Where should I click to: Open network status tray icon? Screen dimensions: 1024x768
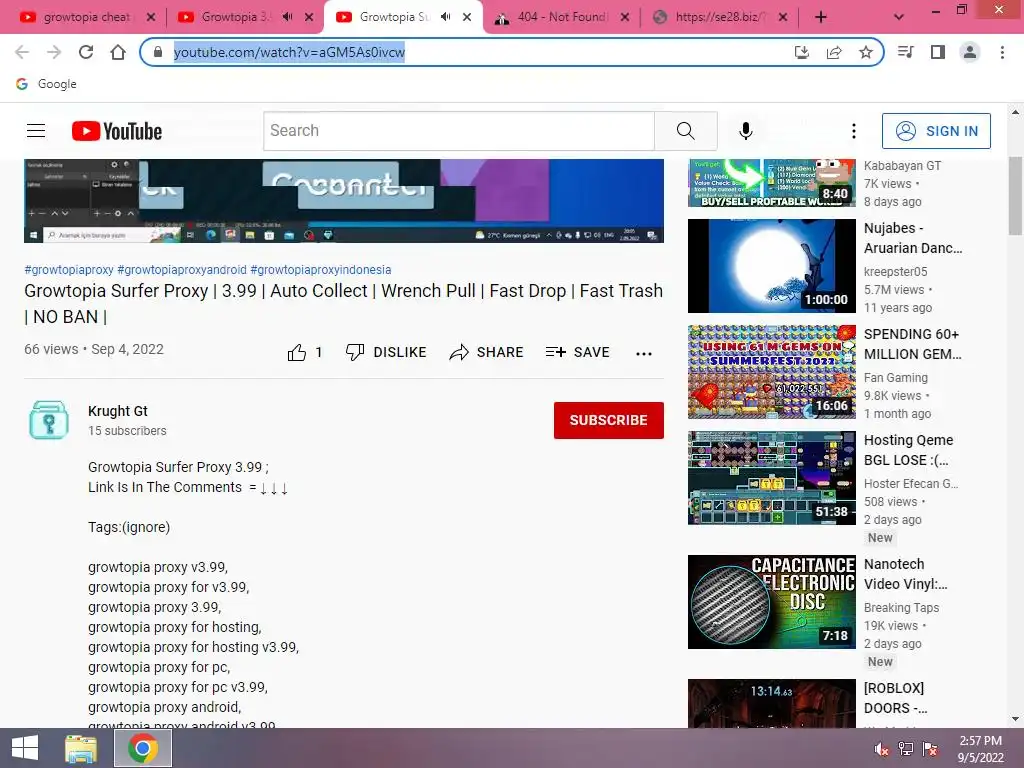click(906, 749)
